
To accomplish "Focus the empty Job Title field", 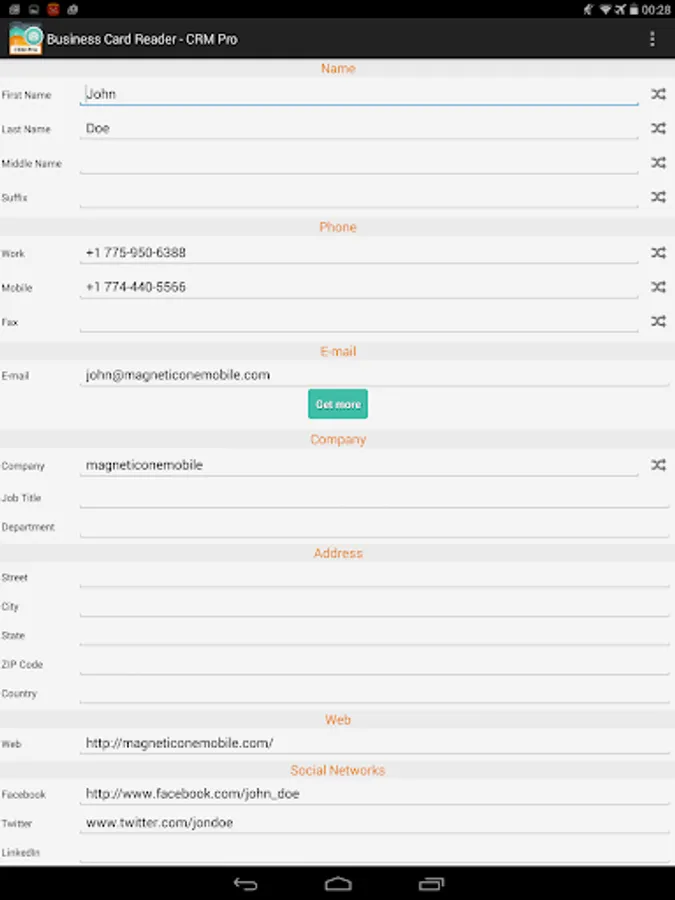I will coord(374,497).
